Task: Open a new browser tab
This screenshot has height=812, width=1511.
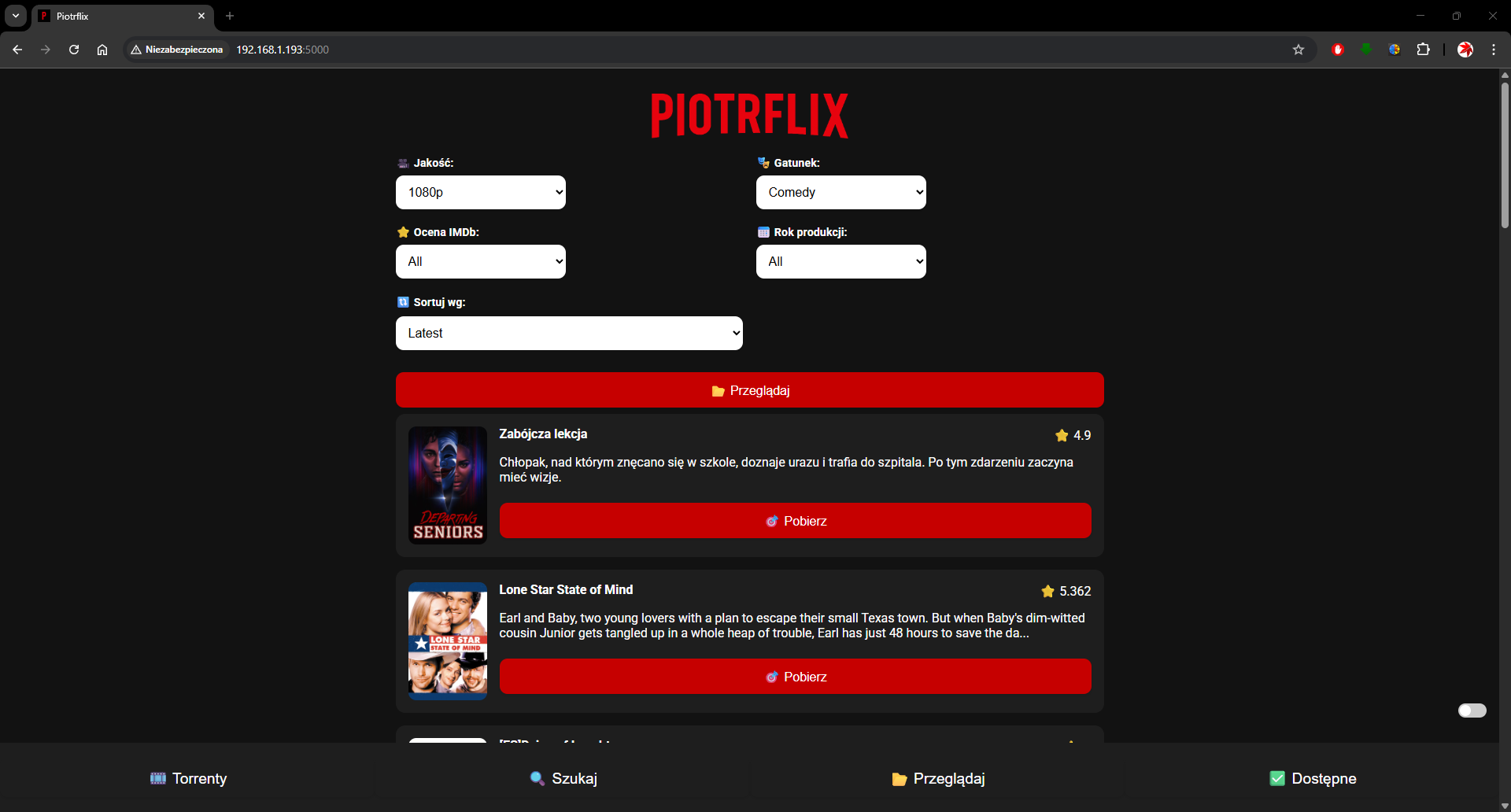Action: click(230, 16)
